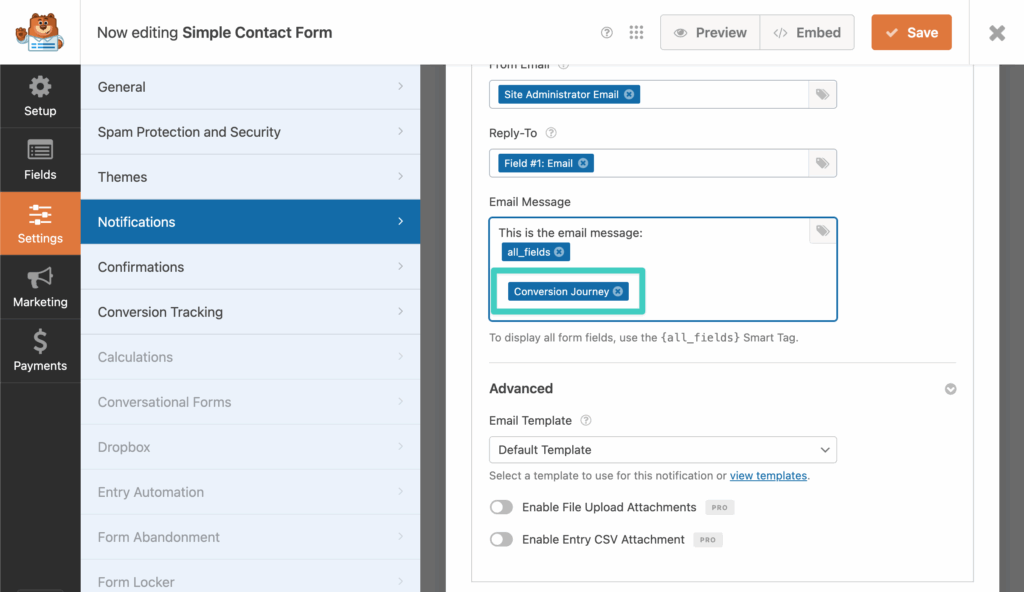Open the Email Template dropdown
This screenshot has width=1024, height=592.
[x=662, y=450]
